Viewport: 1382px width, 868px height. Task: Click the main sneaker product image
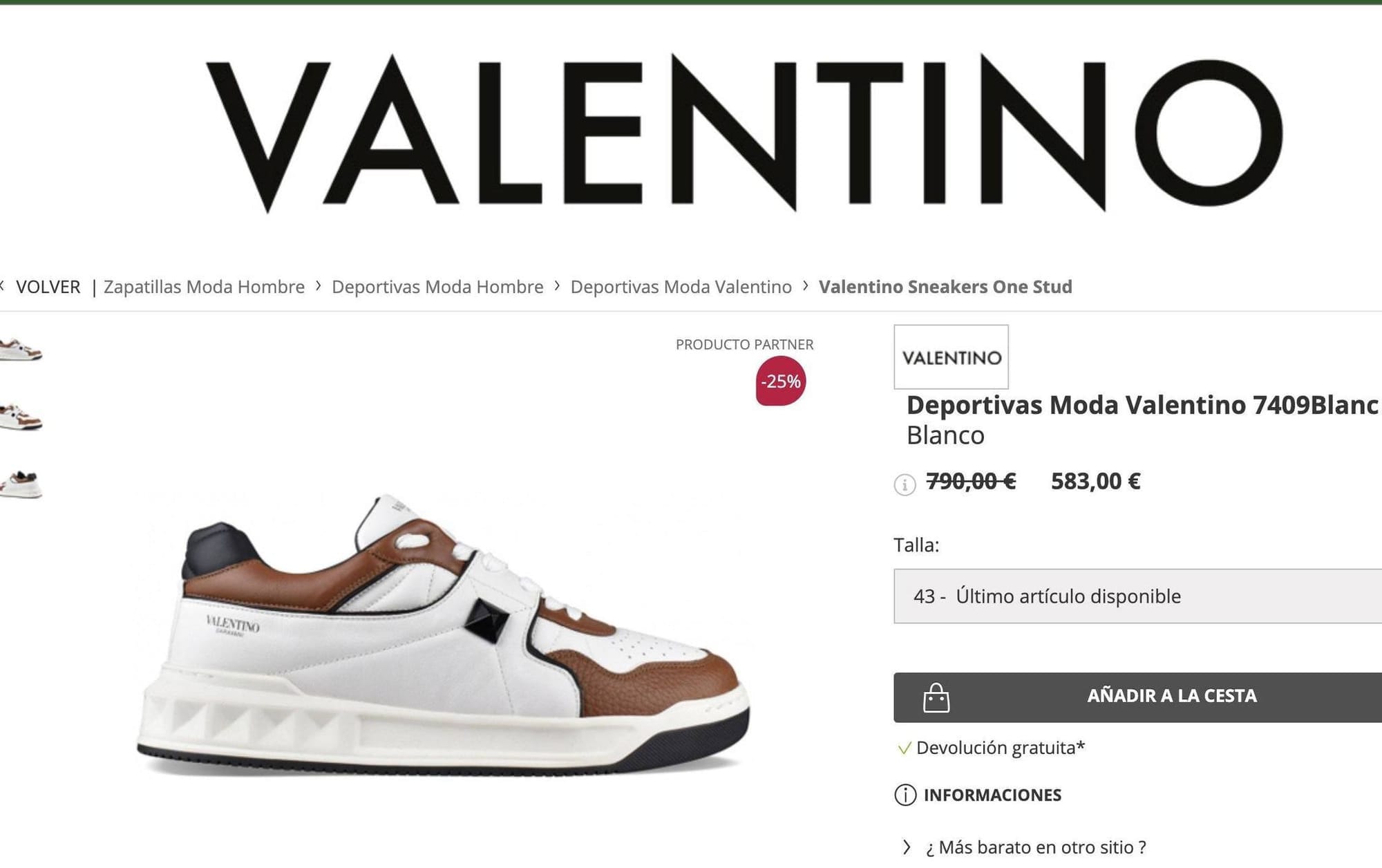(443, 634)
